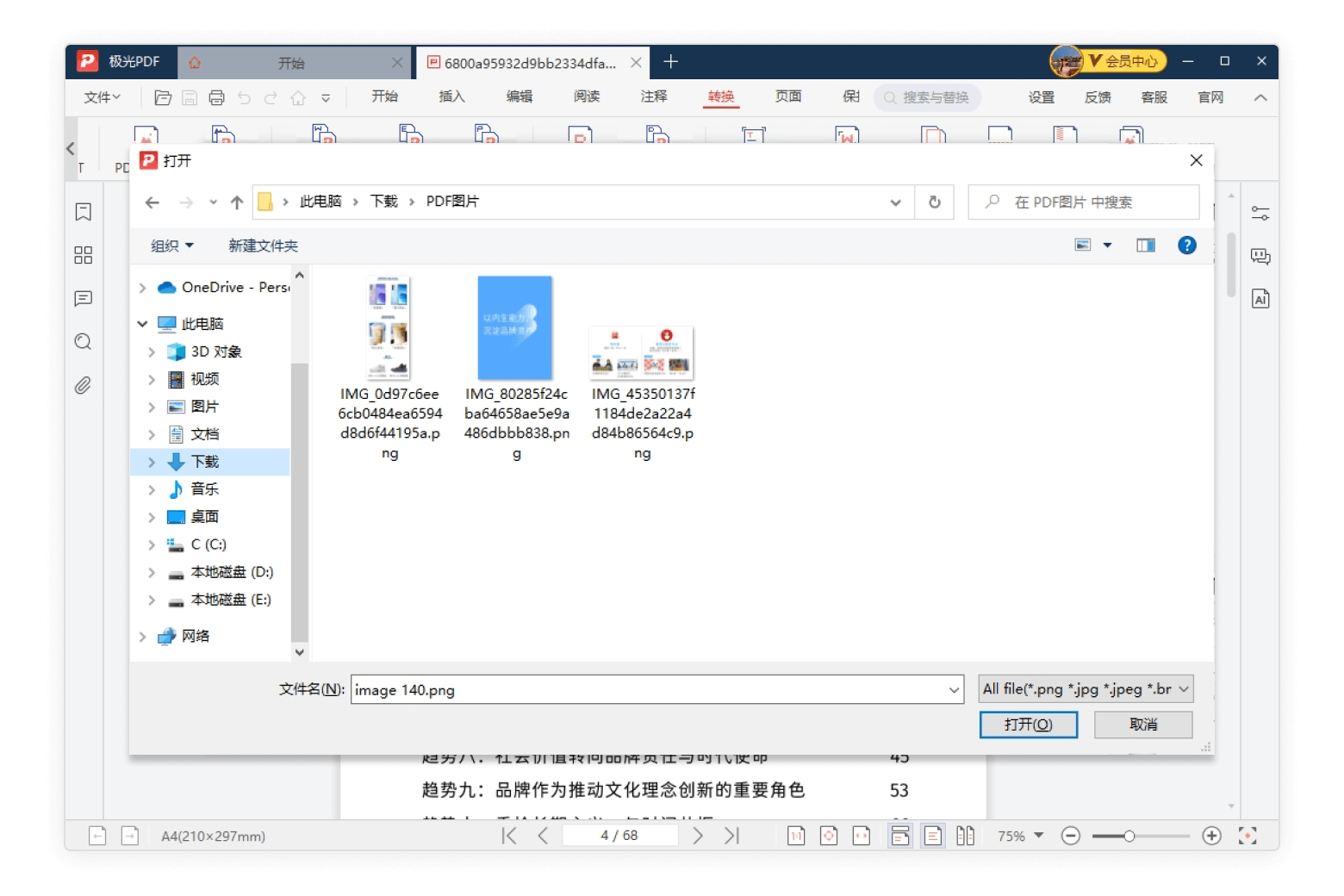Click the 取消 button
Image resolution: width=1344 pixels, height=896 pixels.
(1142, 725)
